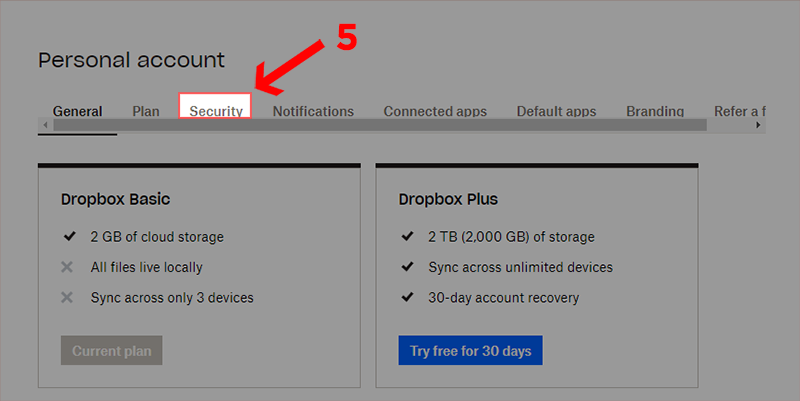Screen dimensions: 800x401
Task: Click the Try free for 30 days button
Action: click(x=470, y=351)
